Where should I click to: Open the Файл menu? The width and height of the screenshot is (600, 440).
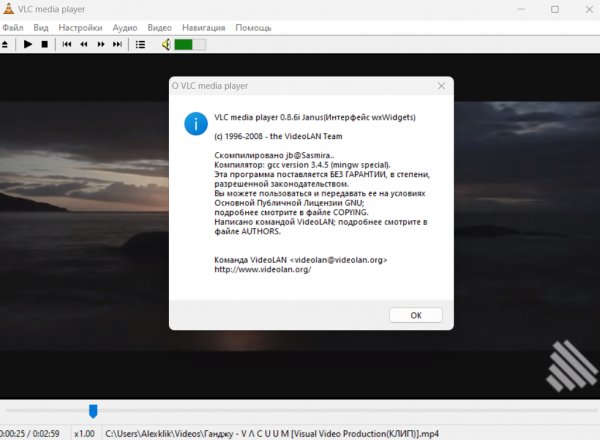(x=13, y=28)
